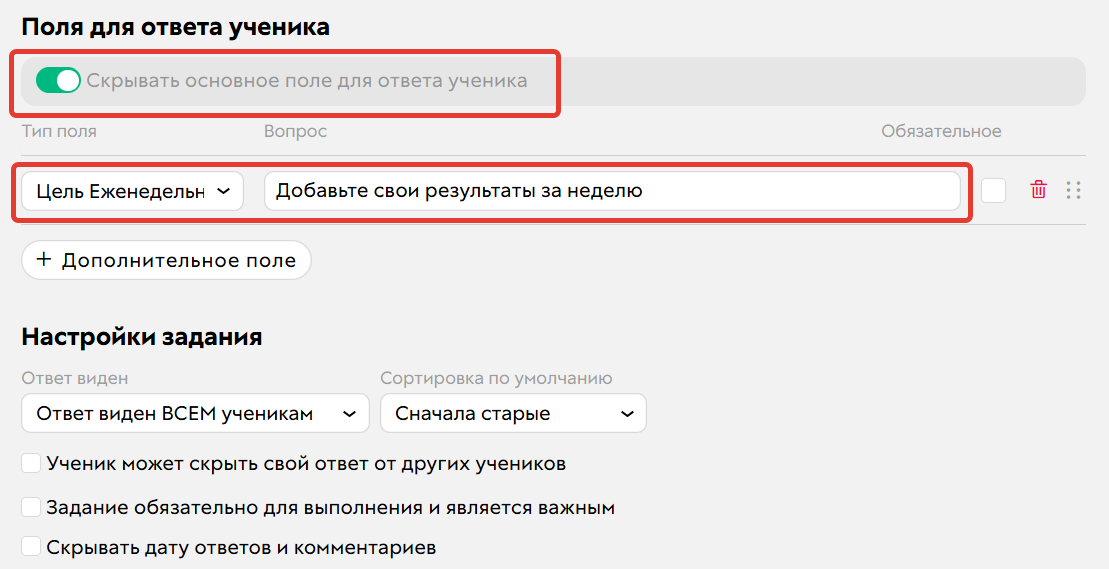Toggle hiding the main student answer field
1109x569 pixels.
[58, 81]
